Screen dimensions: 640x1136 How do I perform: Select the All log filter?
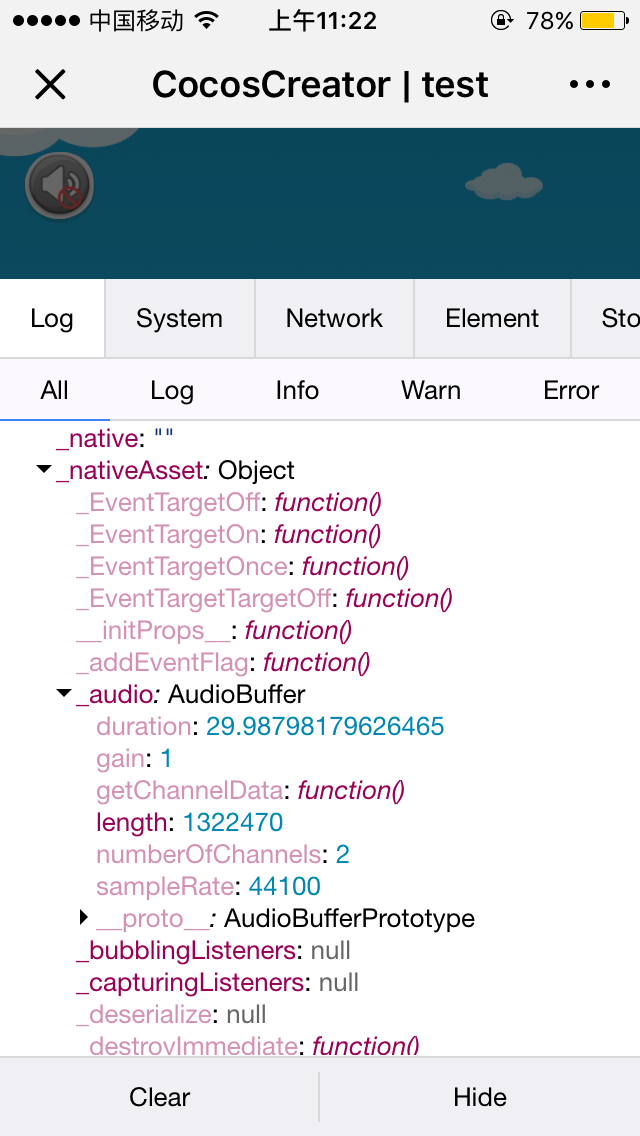(55, 391)
